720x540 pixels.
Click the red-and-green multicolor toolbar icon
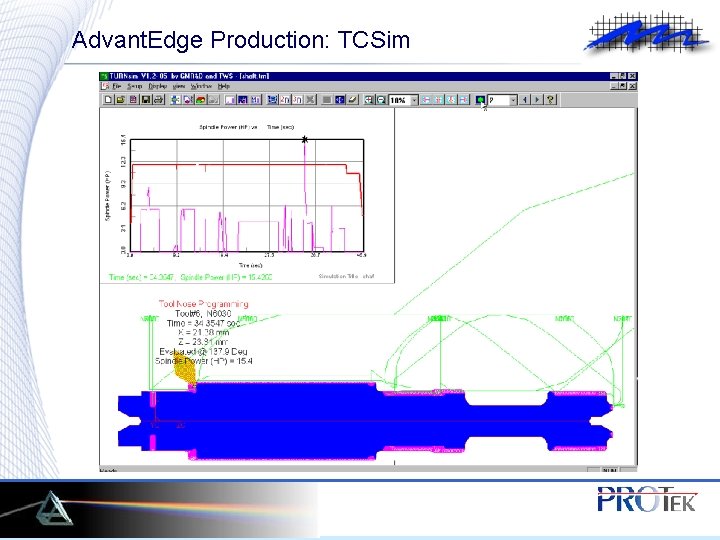[201, 100]
